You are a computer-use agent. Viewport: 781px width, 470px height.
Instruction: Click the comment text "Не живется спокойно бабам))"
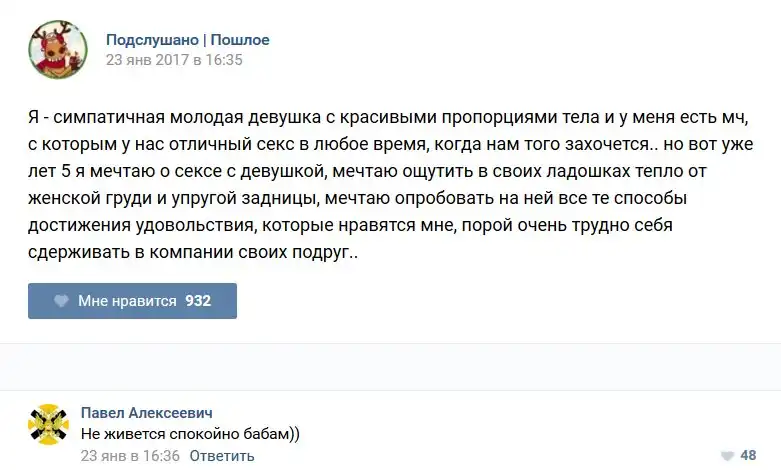189,434
